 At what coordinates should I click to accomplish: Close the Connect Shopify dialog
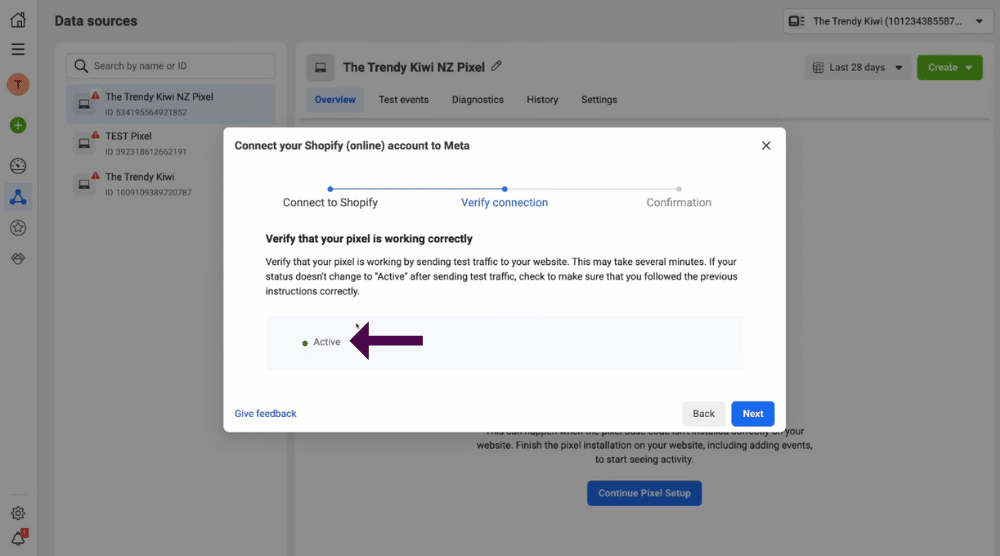click(766, 145)
